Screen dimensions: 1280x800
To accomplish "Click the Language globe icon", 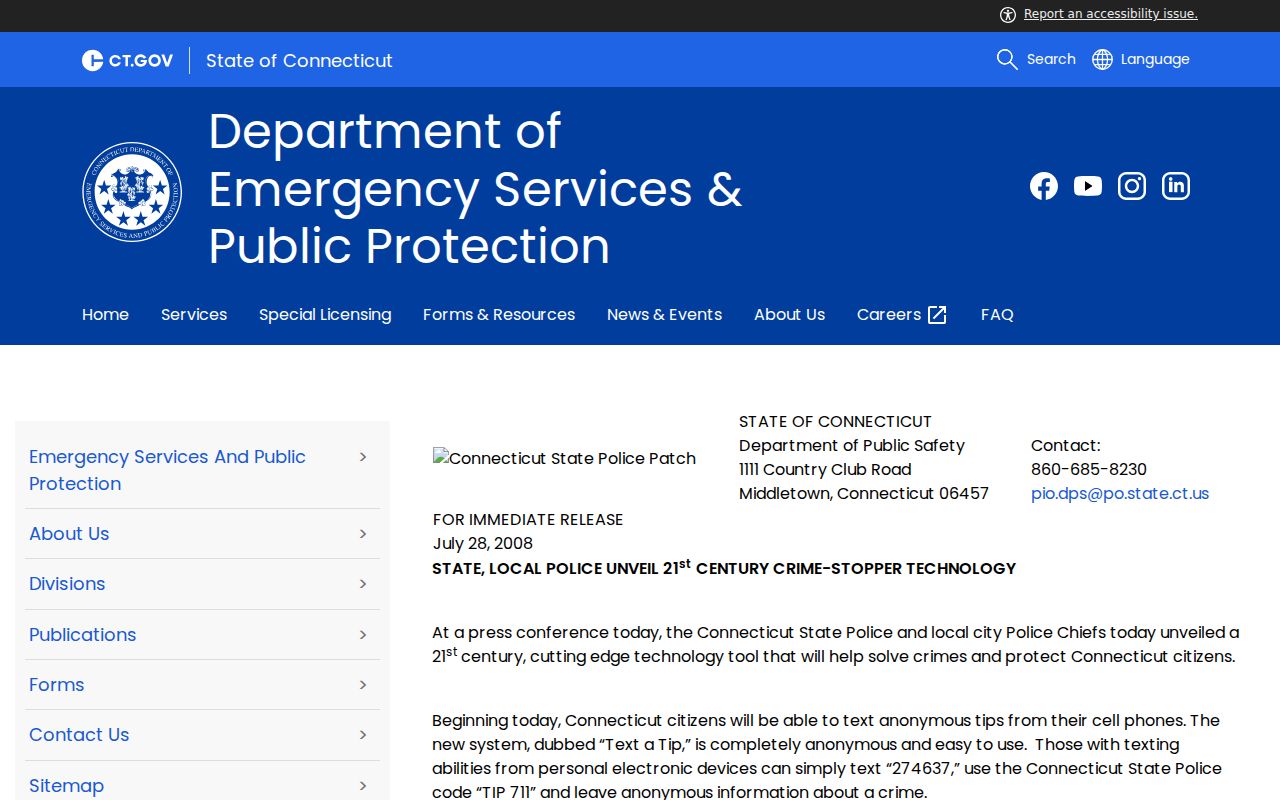I will click(x=1102, y=59).
